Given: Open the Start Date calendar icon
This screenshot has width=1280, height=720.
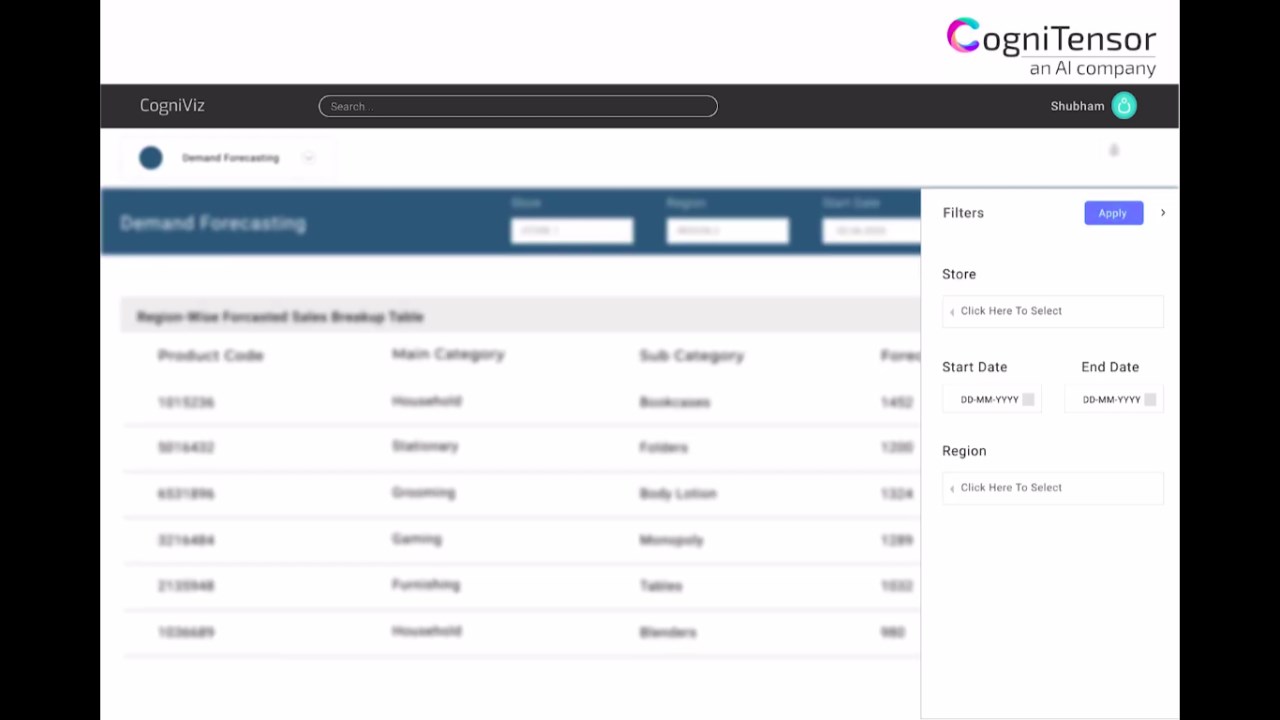Looking at the screenshot, I should click(1028, 399).
